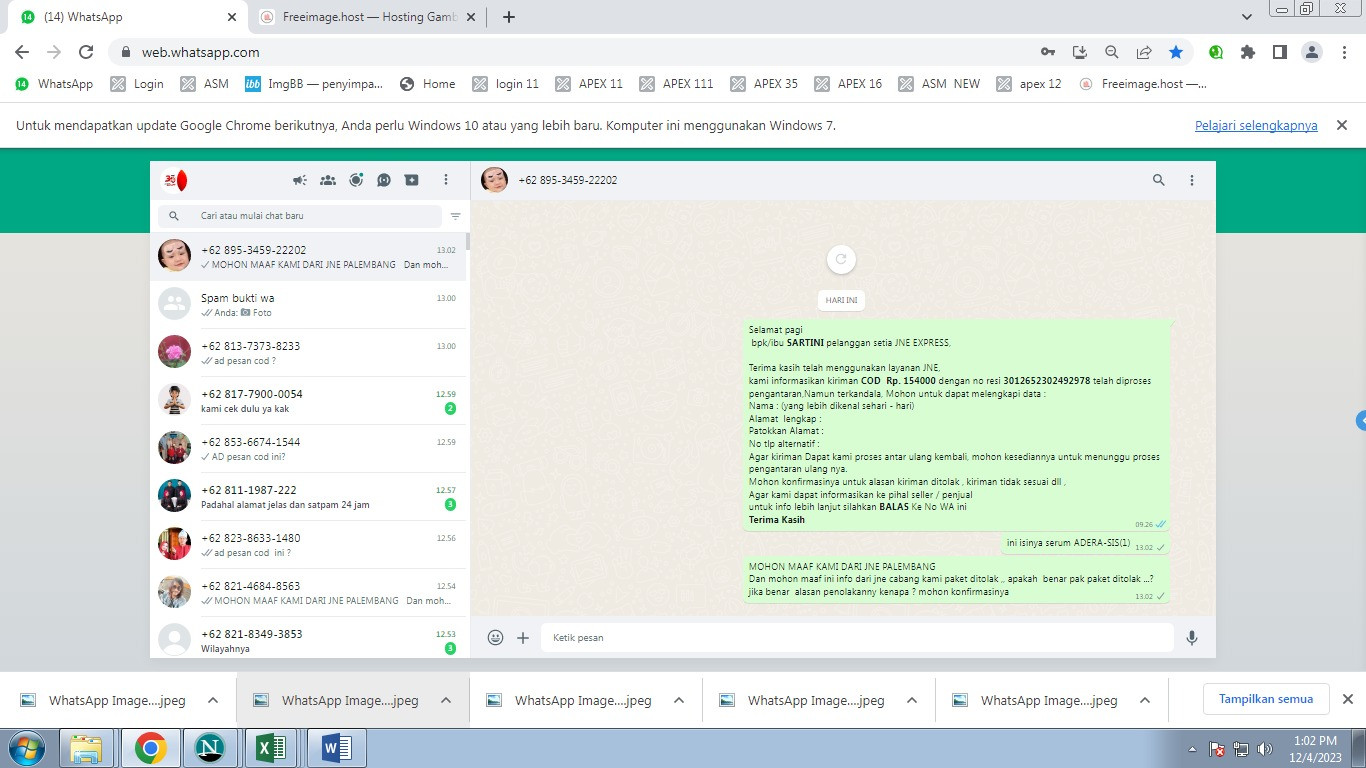This screenshot has height=768, width=1366.
Task: Select the (14) WhatsApp tab
Action: click(x=128, y=17)
